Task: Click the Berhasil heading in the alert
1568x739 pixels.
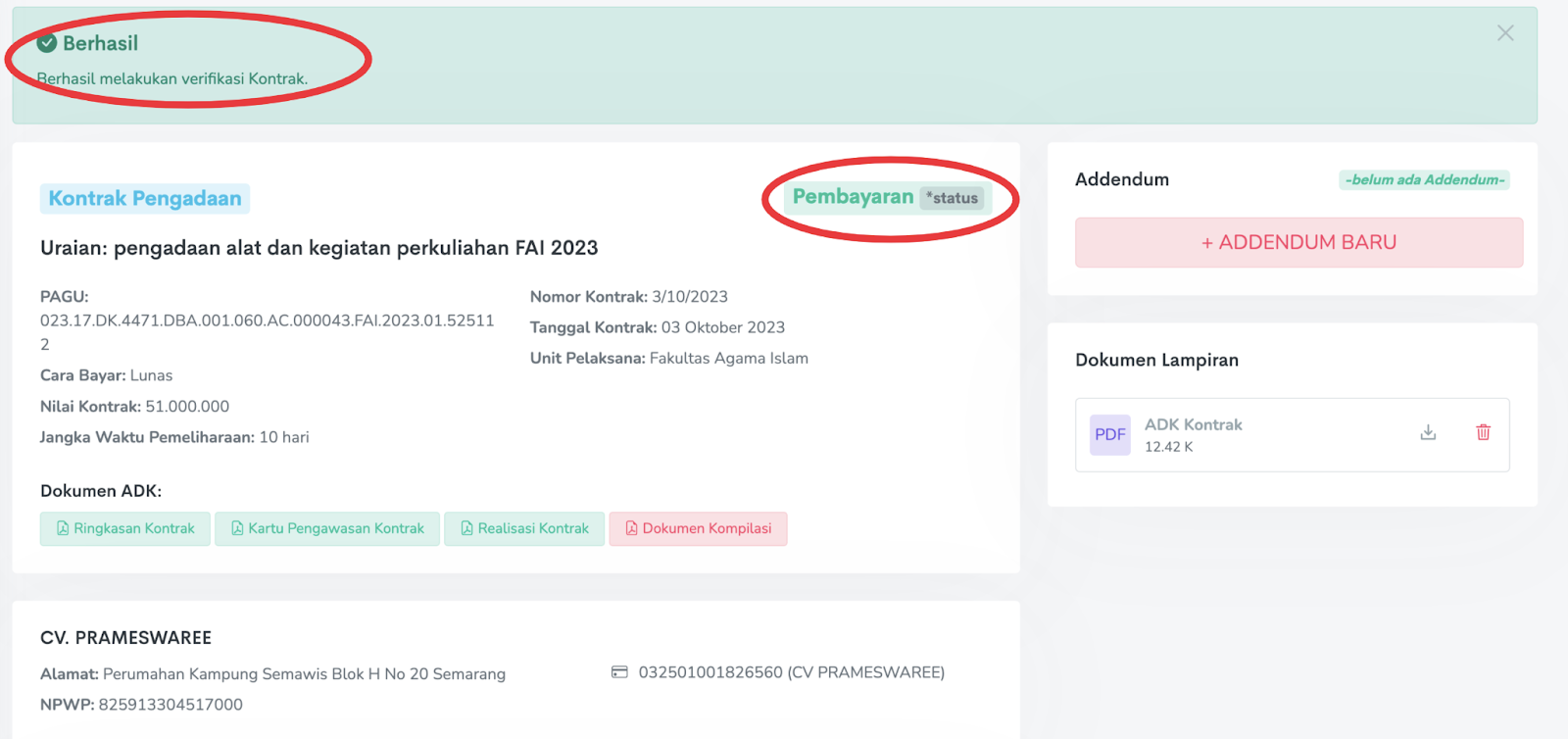Action: (100, 43)
